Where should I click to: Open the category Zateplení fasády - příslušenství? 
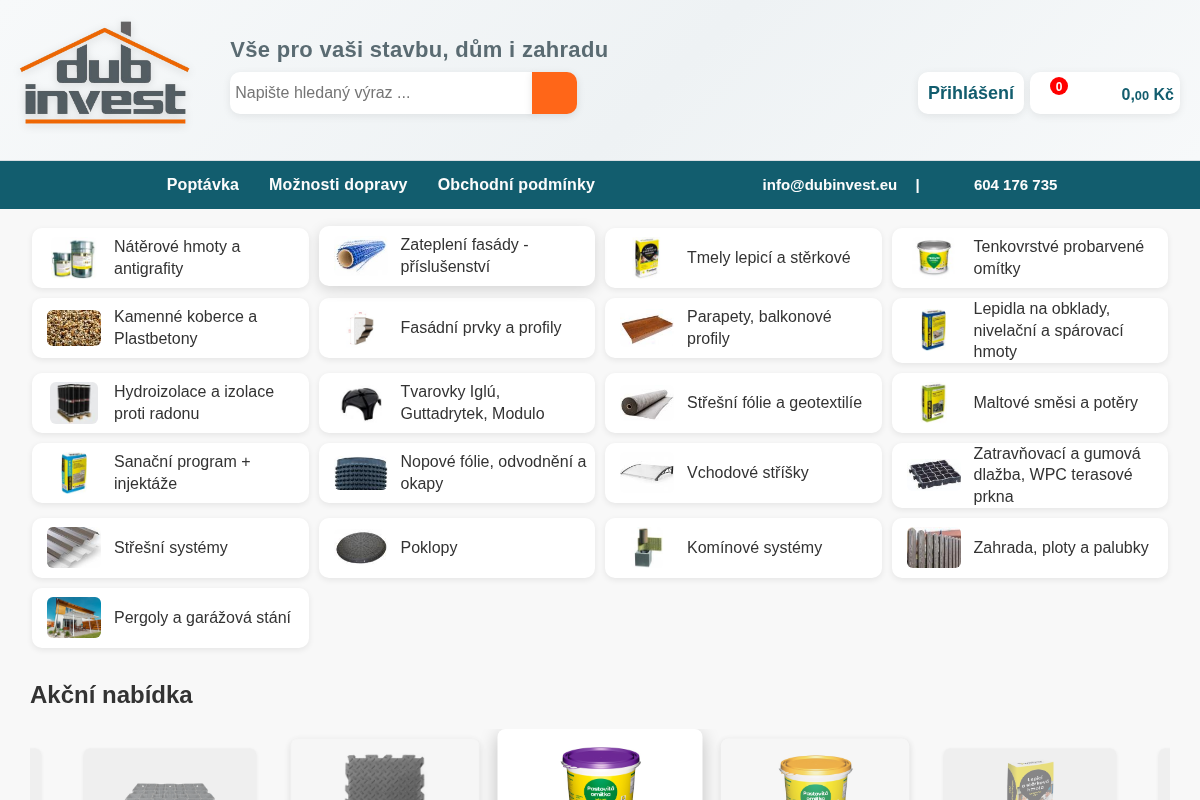457,256
